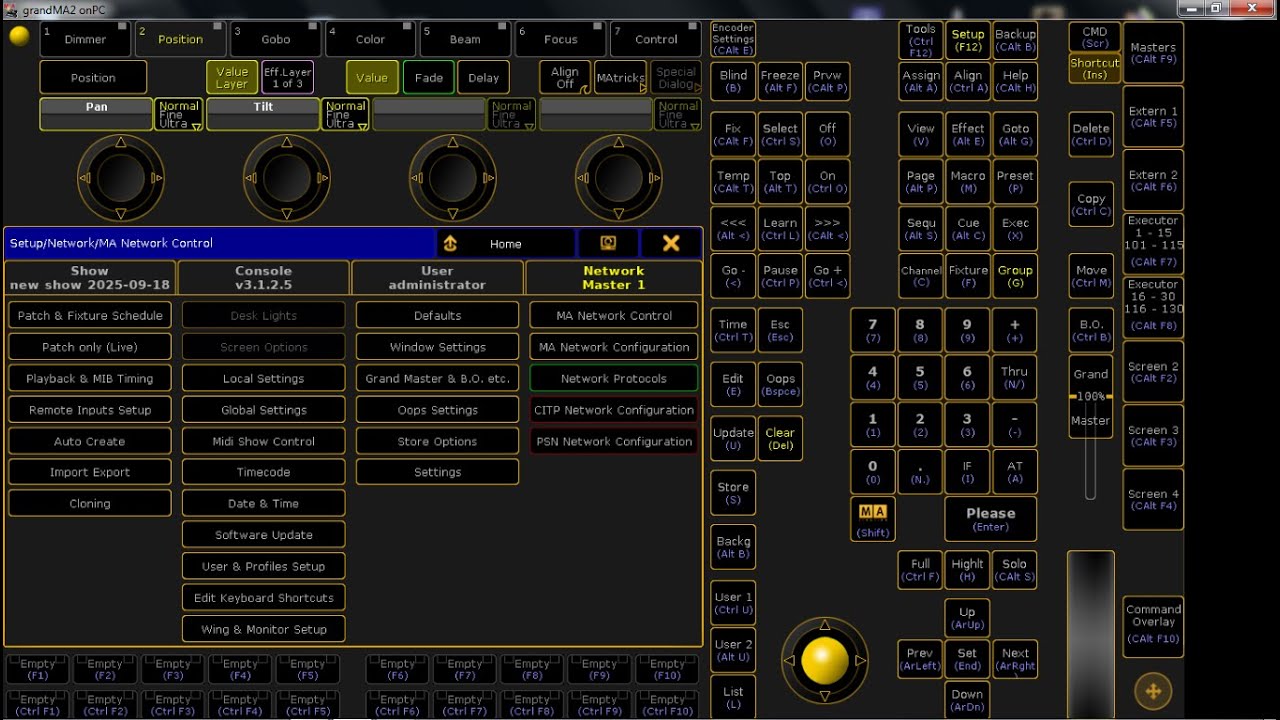
Task: Click the Empty (F1) executor button
Action: [38, 669]
